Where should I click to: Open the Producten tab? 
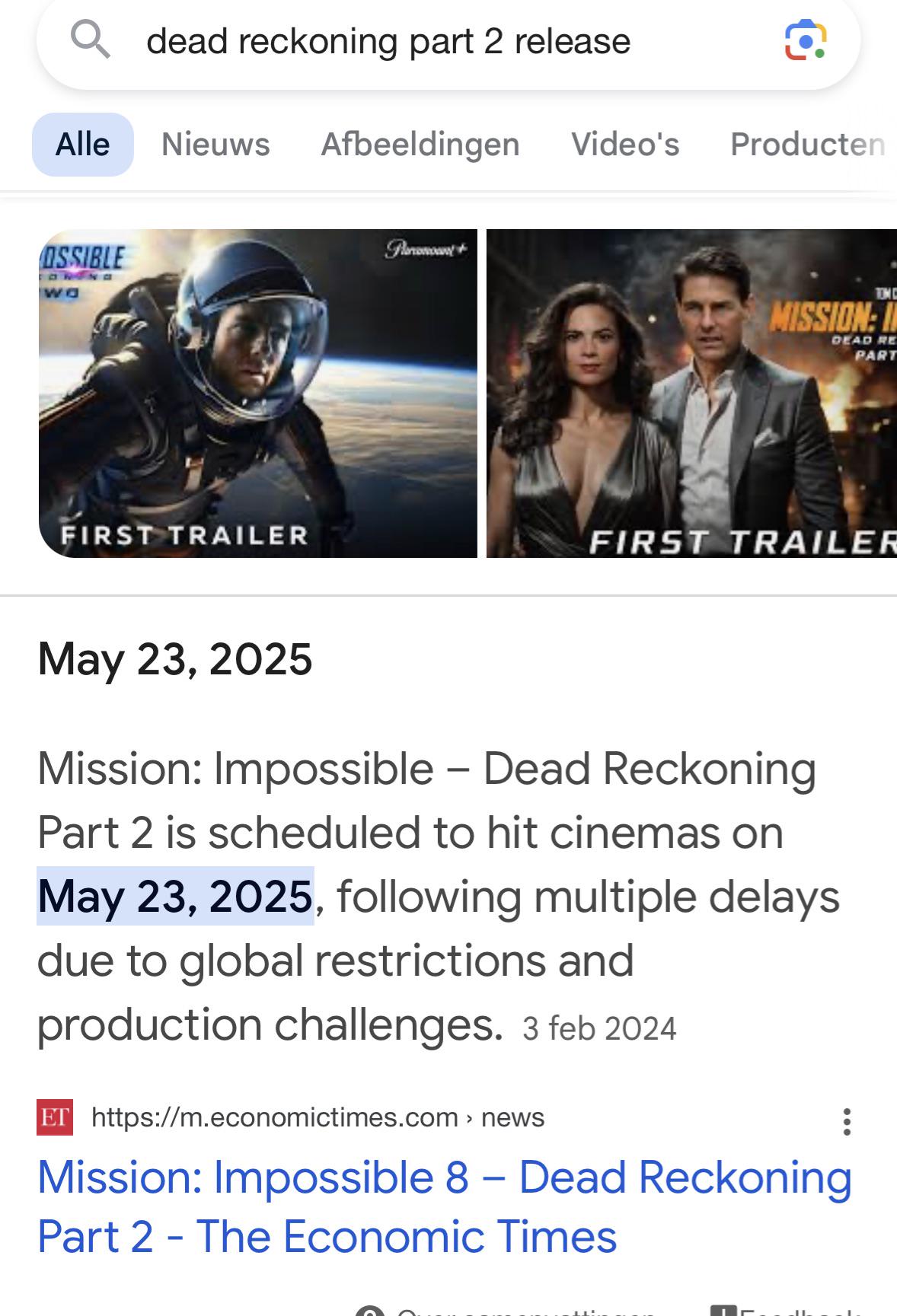[809, 143]
